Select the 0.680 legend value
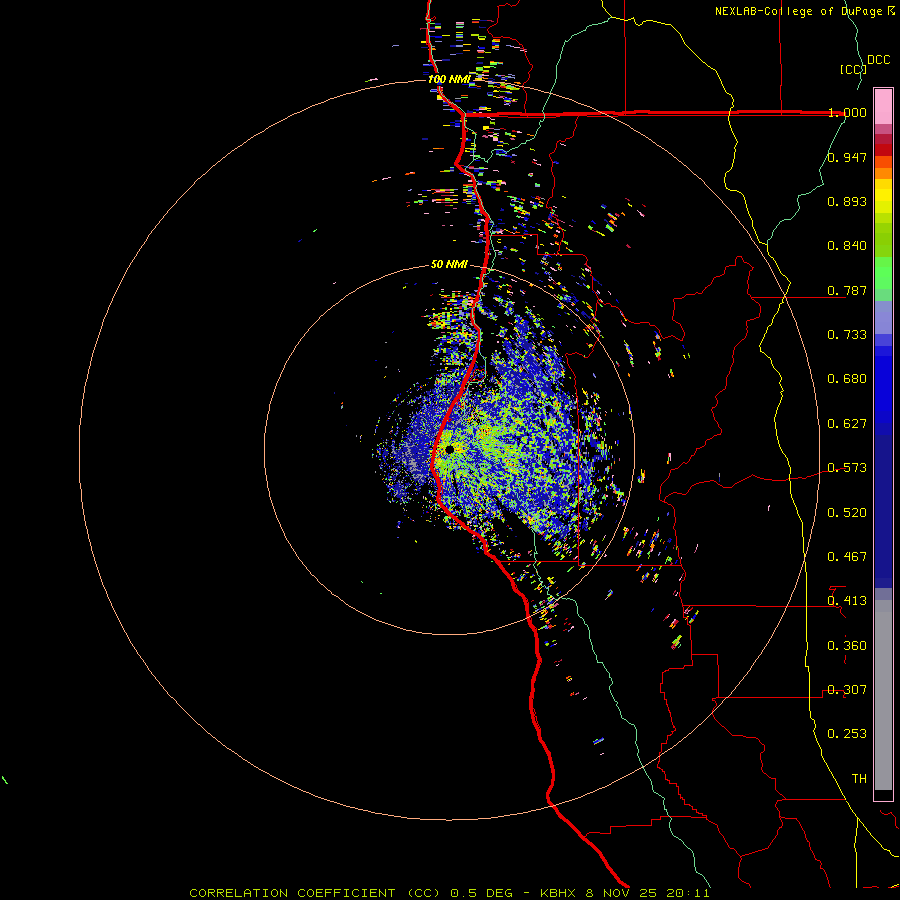900x900 pixels. 847,379
